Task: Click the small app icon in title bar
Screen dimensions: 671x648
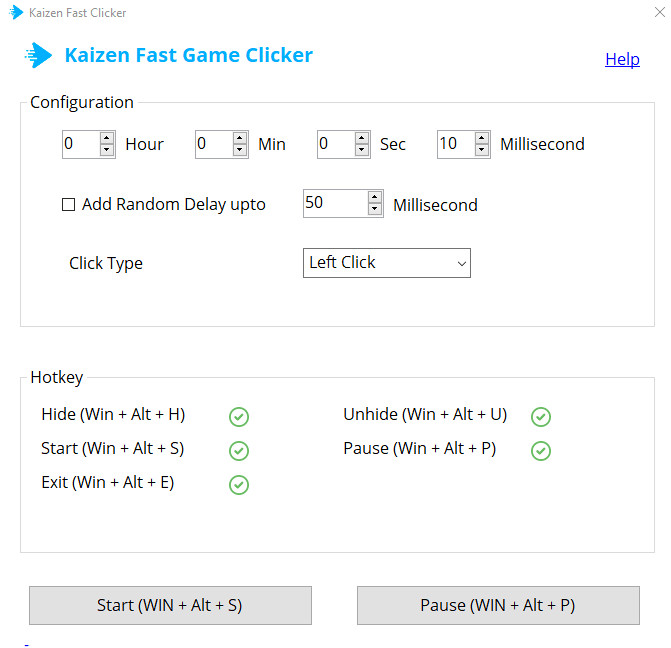Action: tap(16, 13)
